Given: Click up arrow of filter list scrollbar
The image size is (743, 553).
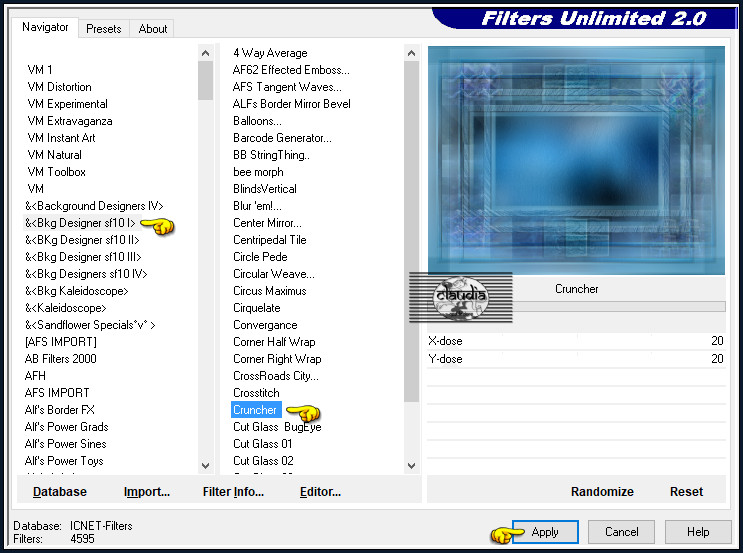Looking at the screenshot, I should [411, 53].
